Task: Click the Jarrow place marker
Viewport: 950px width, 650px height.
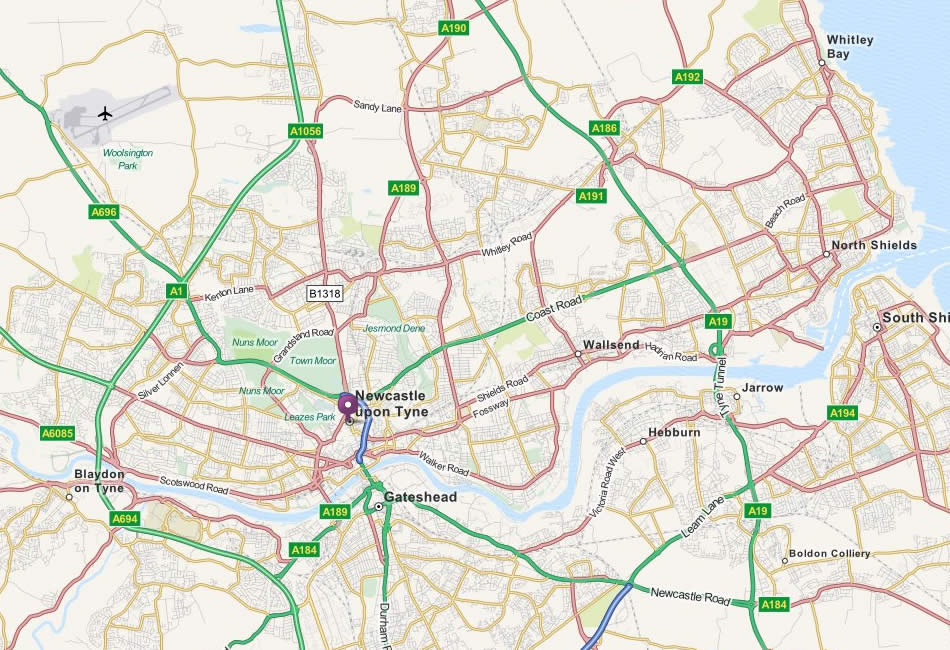Action: [737, 396]
